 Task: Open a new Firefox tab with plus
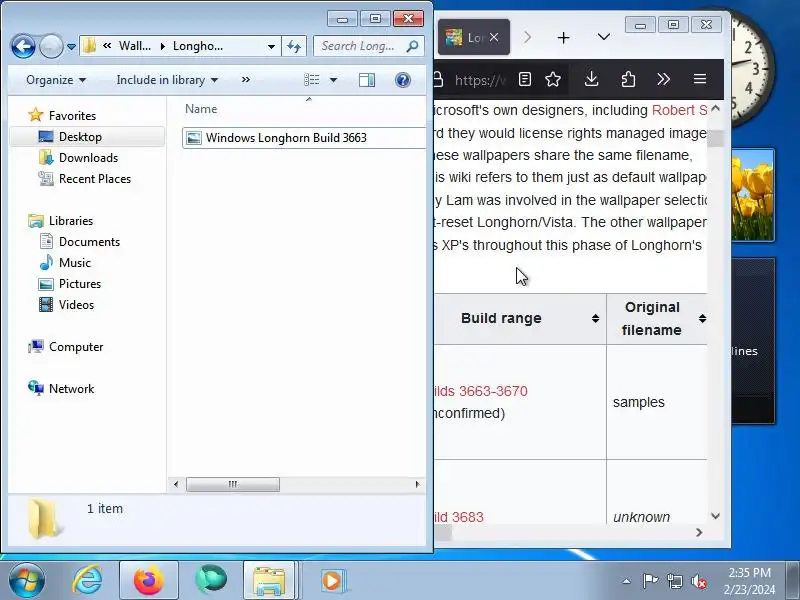tap(563, 38)
